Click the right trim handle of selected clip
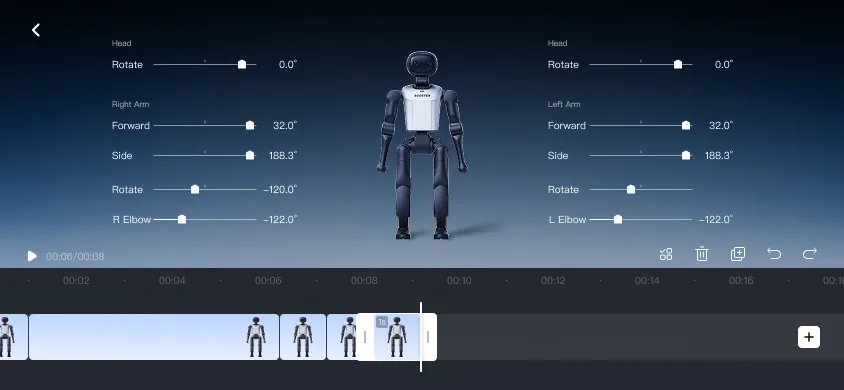Screen dimensions: 844x390 pyautogui.click(x=428, y=337)
